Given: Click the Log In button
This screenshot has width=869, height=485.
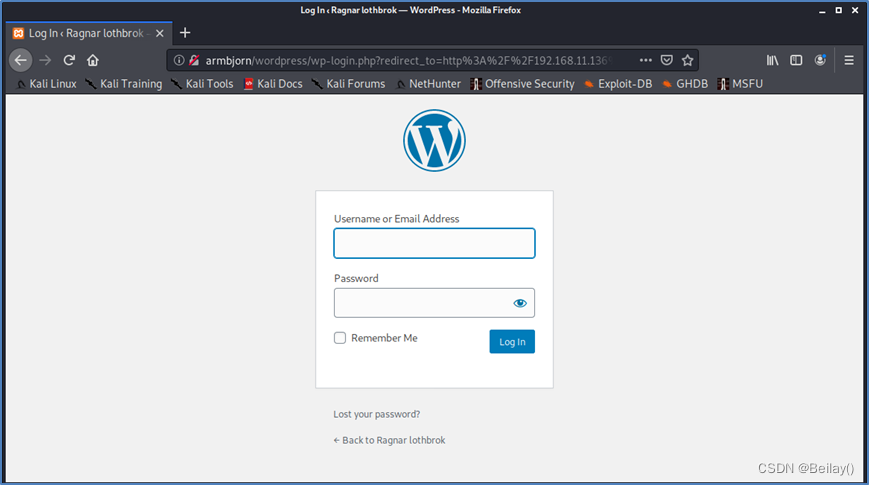Looking at the screenshot, I should (x=512, y=341).
